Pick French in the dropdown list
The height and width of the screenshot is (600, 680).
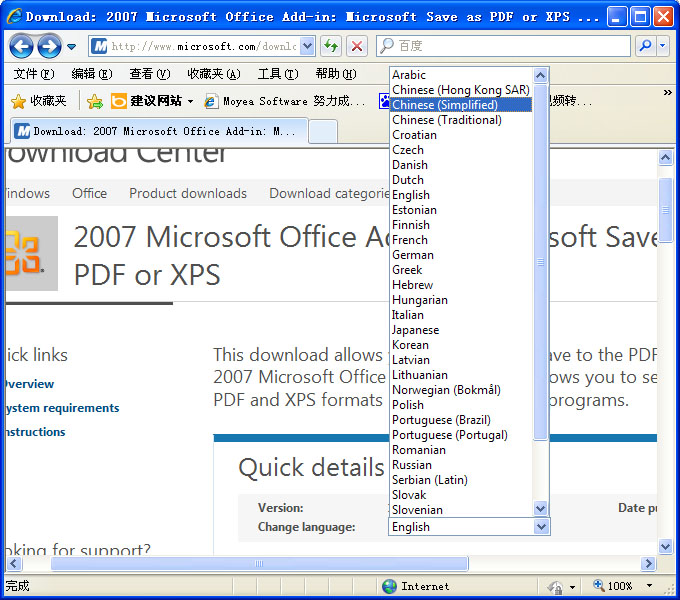461,240
